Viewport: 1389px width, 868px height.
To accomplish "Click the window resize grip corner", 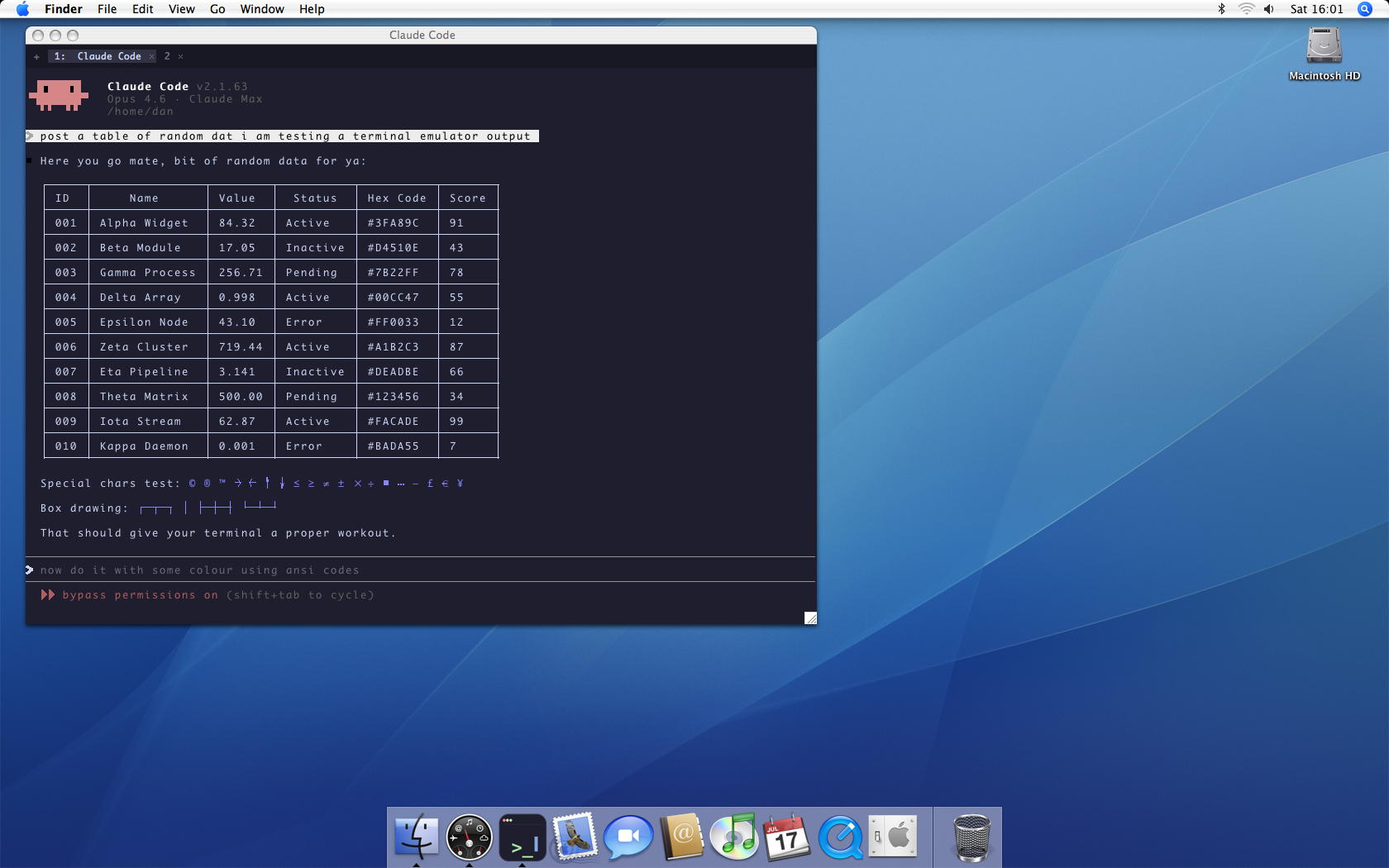I will tap(810, 618).
